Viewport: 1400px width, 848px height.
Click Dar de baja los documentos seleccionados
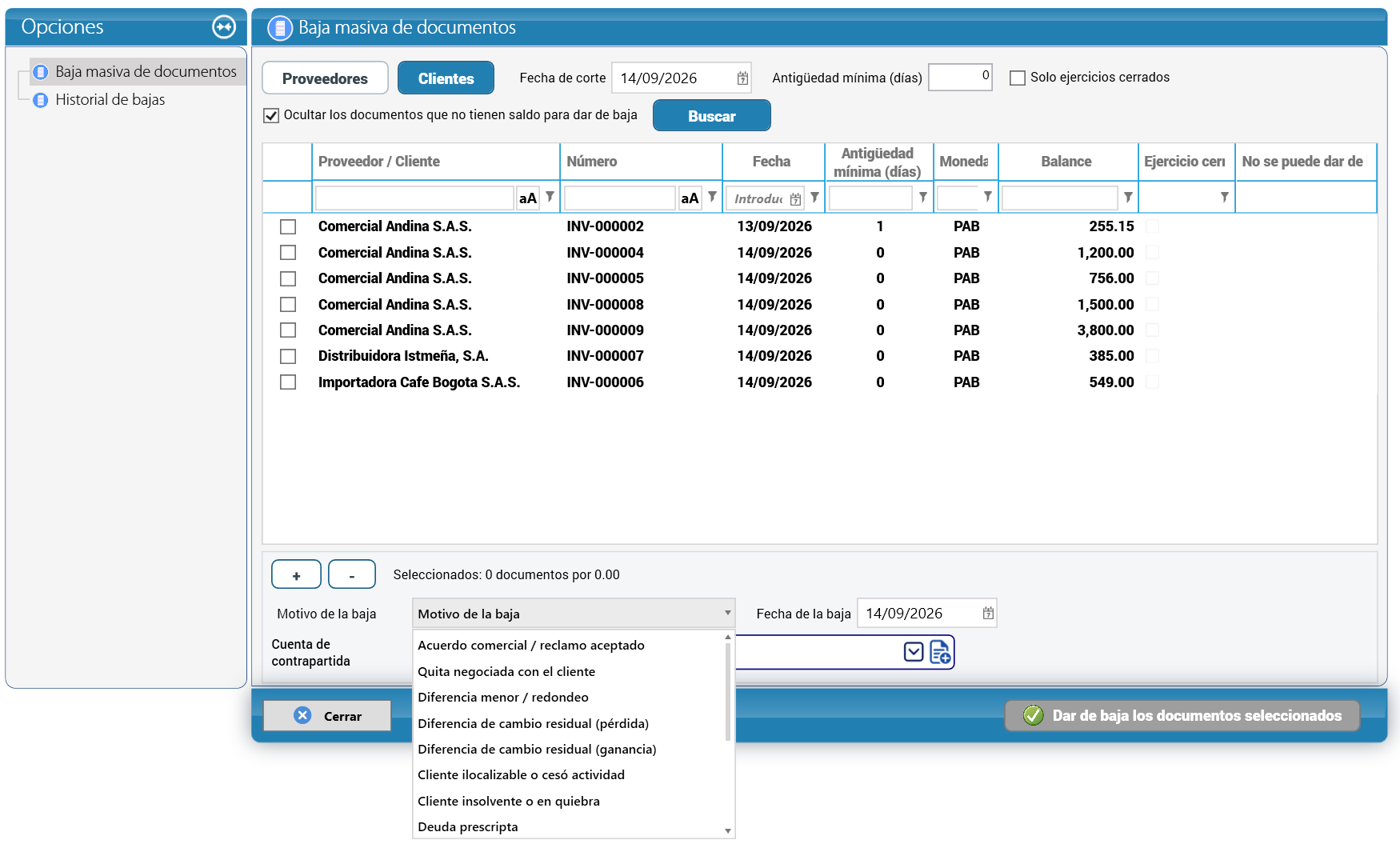1182,715
